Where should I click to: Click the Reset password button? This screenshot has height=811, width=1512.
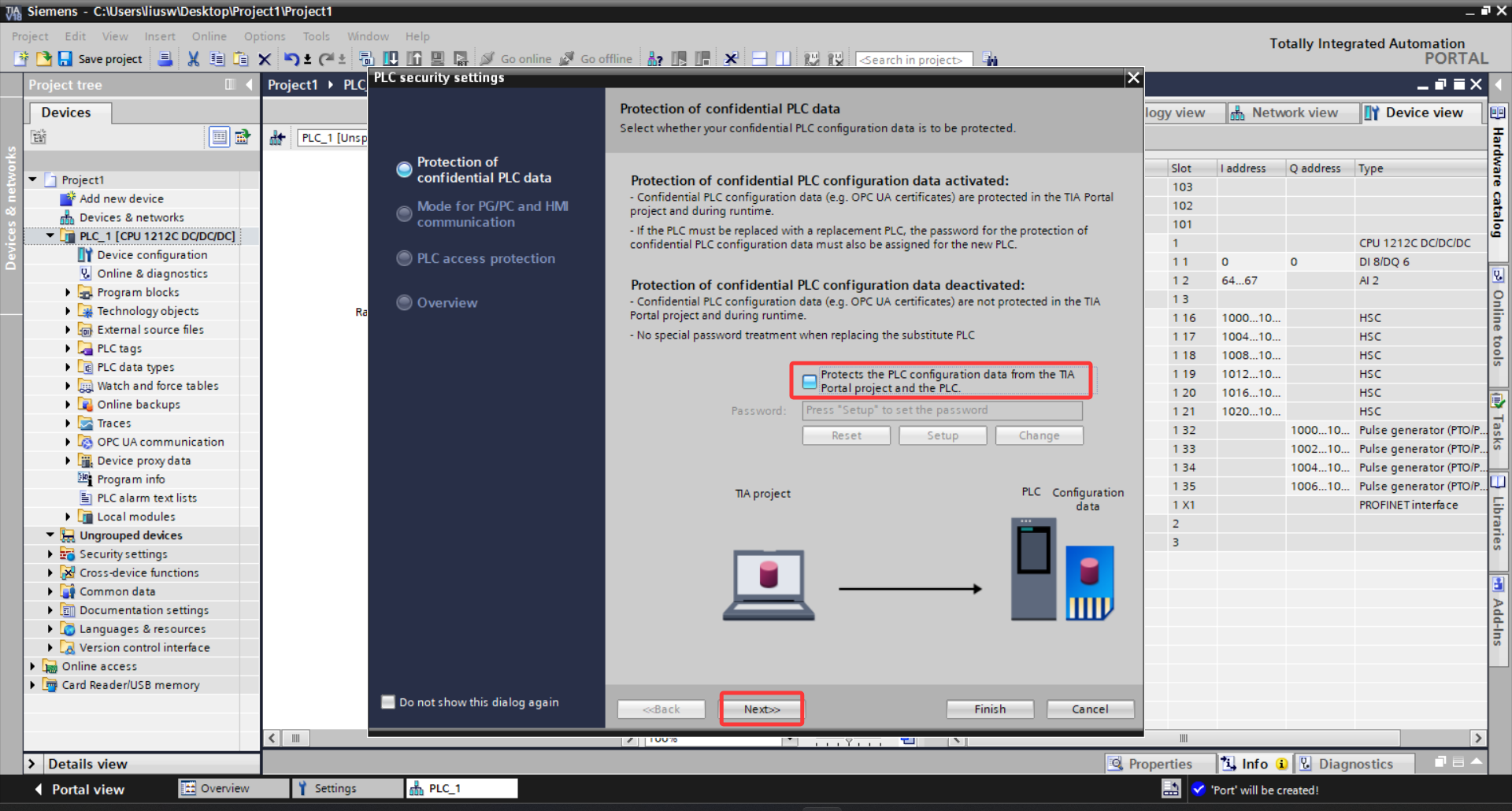pos(847,435)
